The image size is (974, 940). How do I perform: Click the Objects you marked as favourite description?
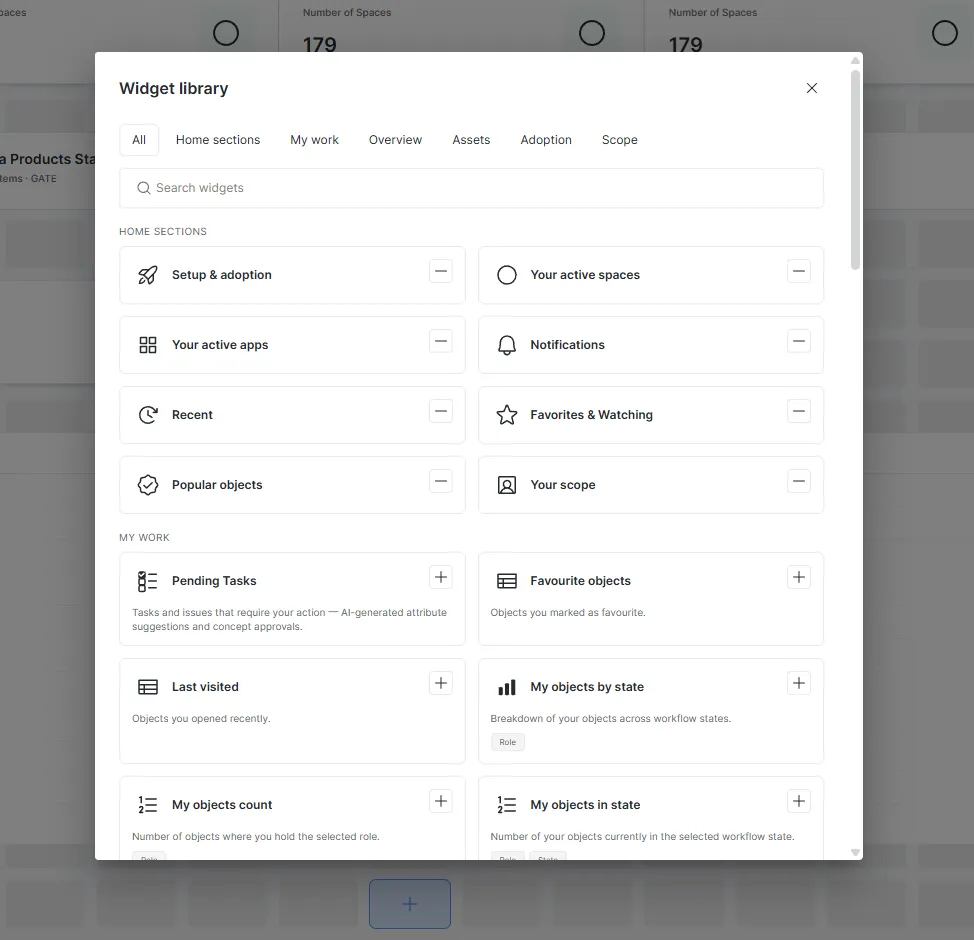(x=568, y=613)
